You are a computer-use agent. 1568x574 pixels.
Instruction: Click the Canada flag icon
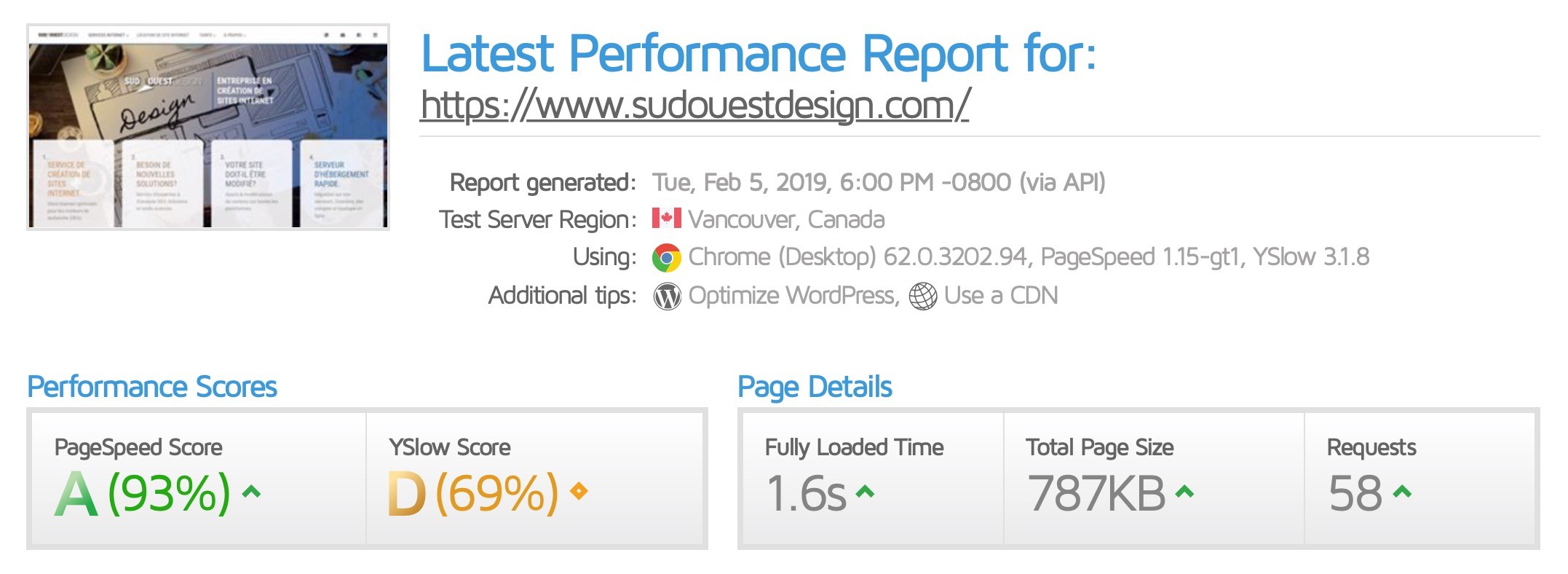coord(666,218)
